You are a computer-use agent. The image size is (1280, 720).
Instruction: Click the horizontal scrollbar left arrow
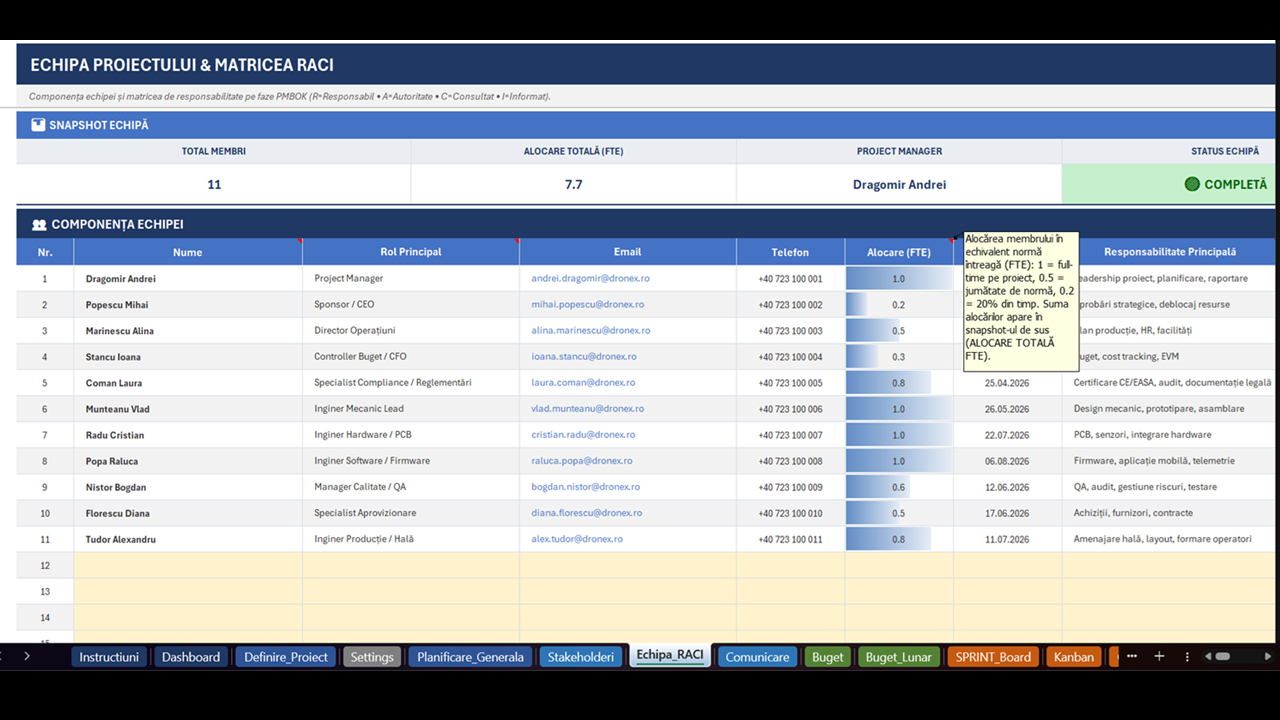pos(1207,657)
